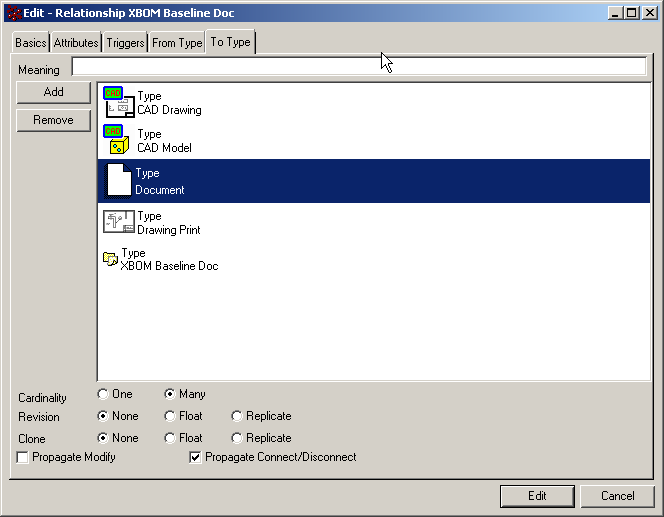Click the application icon in title bar
Viewport: 664px width, 517px height.
tap(13, 13)
